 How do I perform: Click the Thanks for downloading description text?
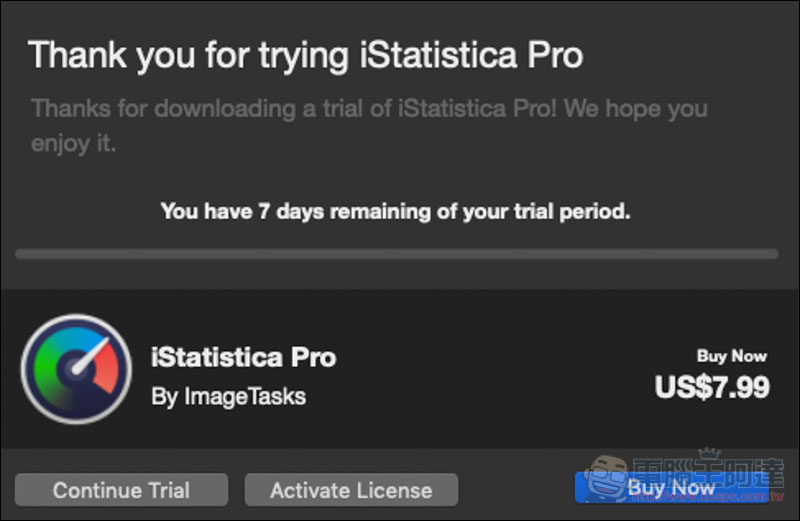coord(369,126)
